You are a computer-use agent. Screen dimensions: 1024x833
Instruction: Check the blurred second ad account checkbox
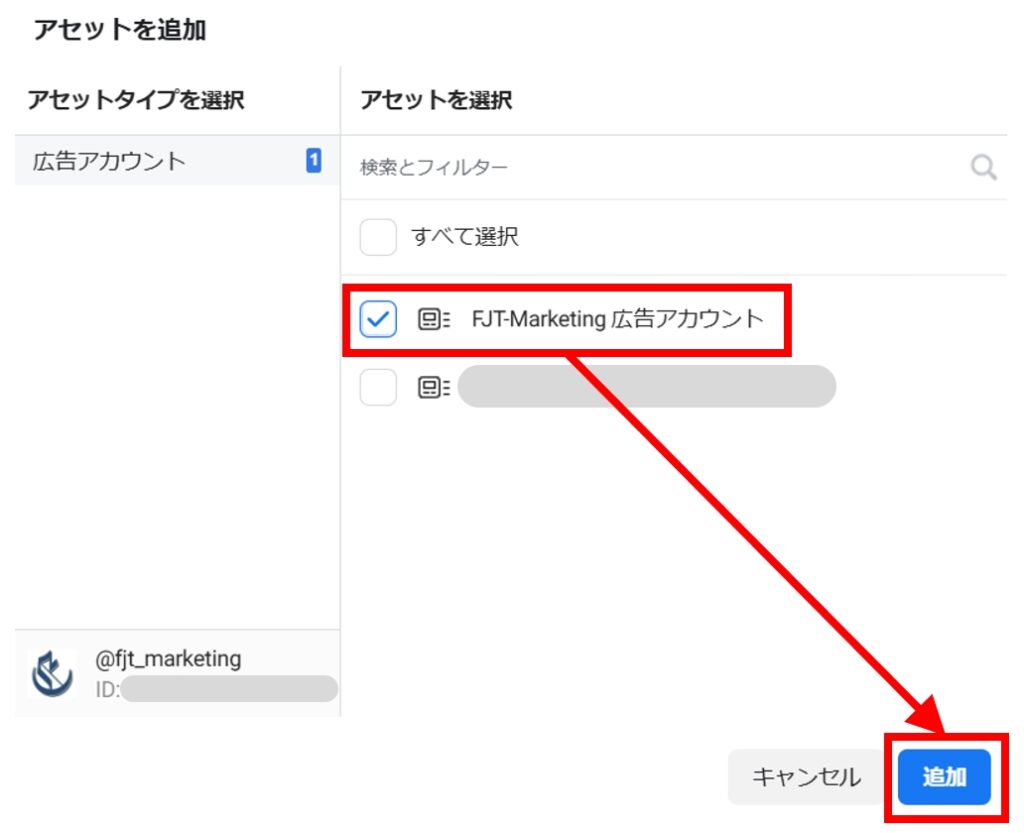(378, 387)
